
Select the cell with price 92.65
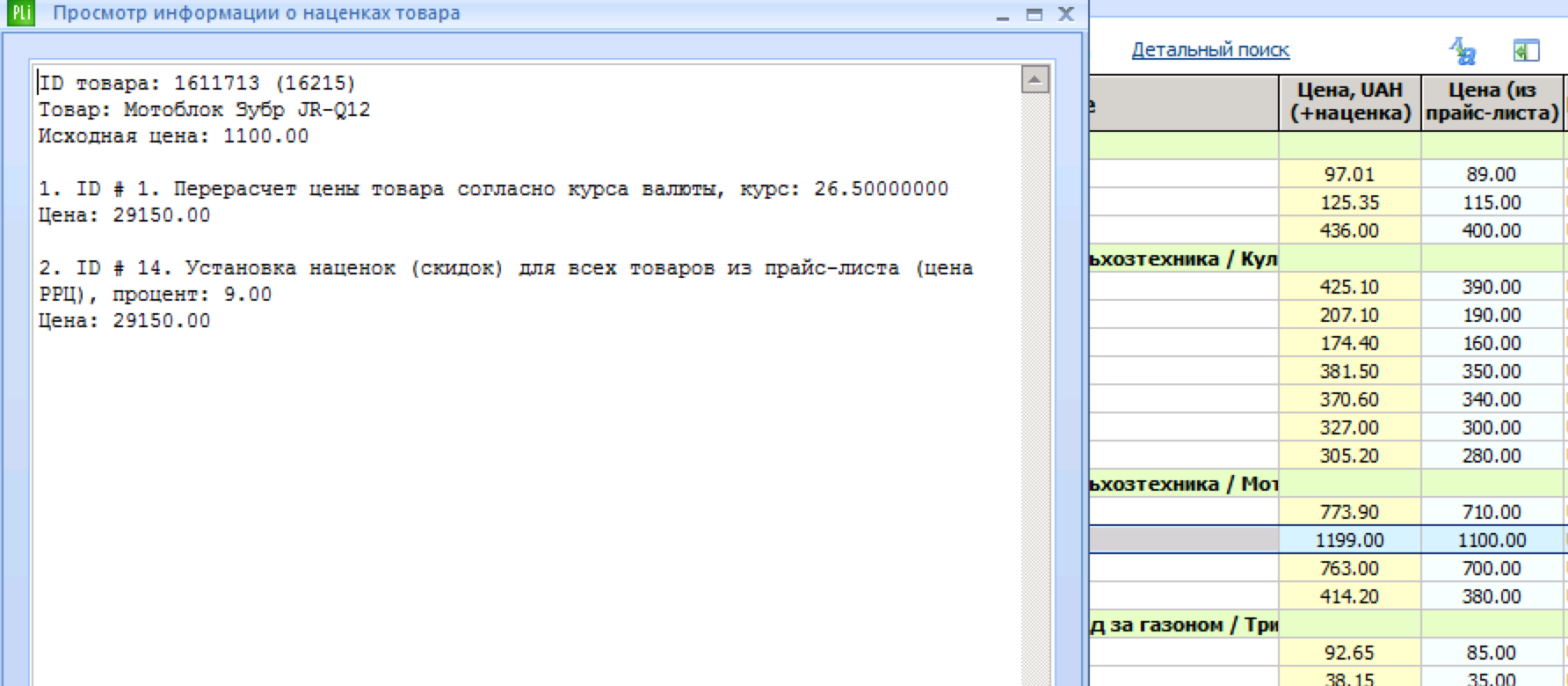1350,653
